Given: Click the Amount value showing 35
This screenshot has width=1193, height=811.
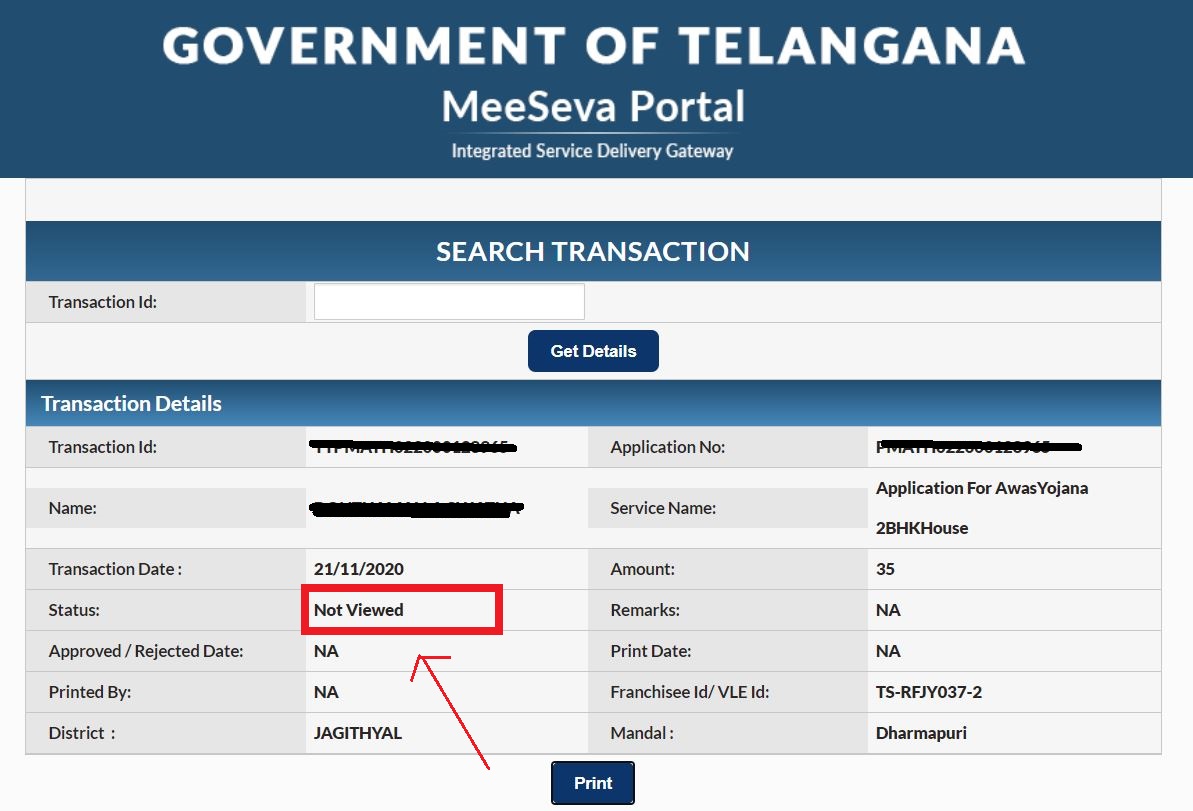Looking at the screenshot, I should pyautogui.click(x=883, y=568).
